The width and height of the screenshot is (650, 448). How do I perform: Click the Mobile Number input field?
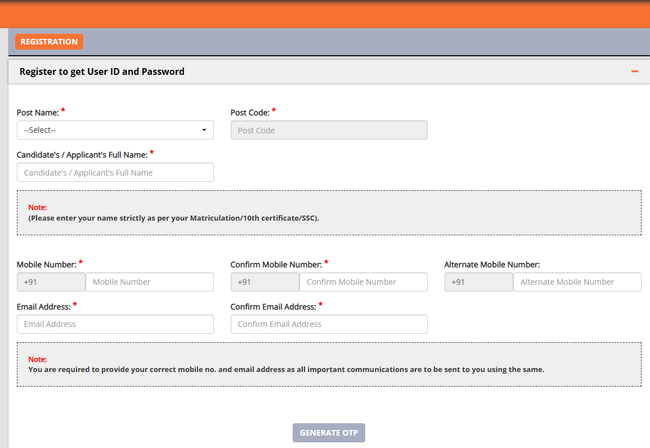click(x=149, y=282)
